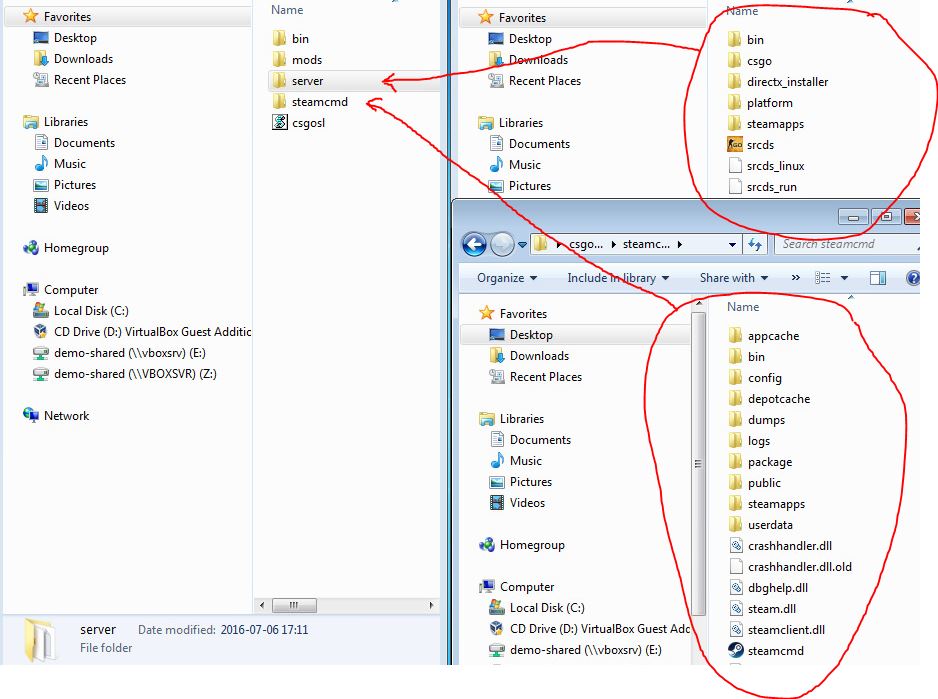938x699 pixels.
Task: Select Recent Places in left window sidebar
Action: click(80, 80)
